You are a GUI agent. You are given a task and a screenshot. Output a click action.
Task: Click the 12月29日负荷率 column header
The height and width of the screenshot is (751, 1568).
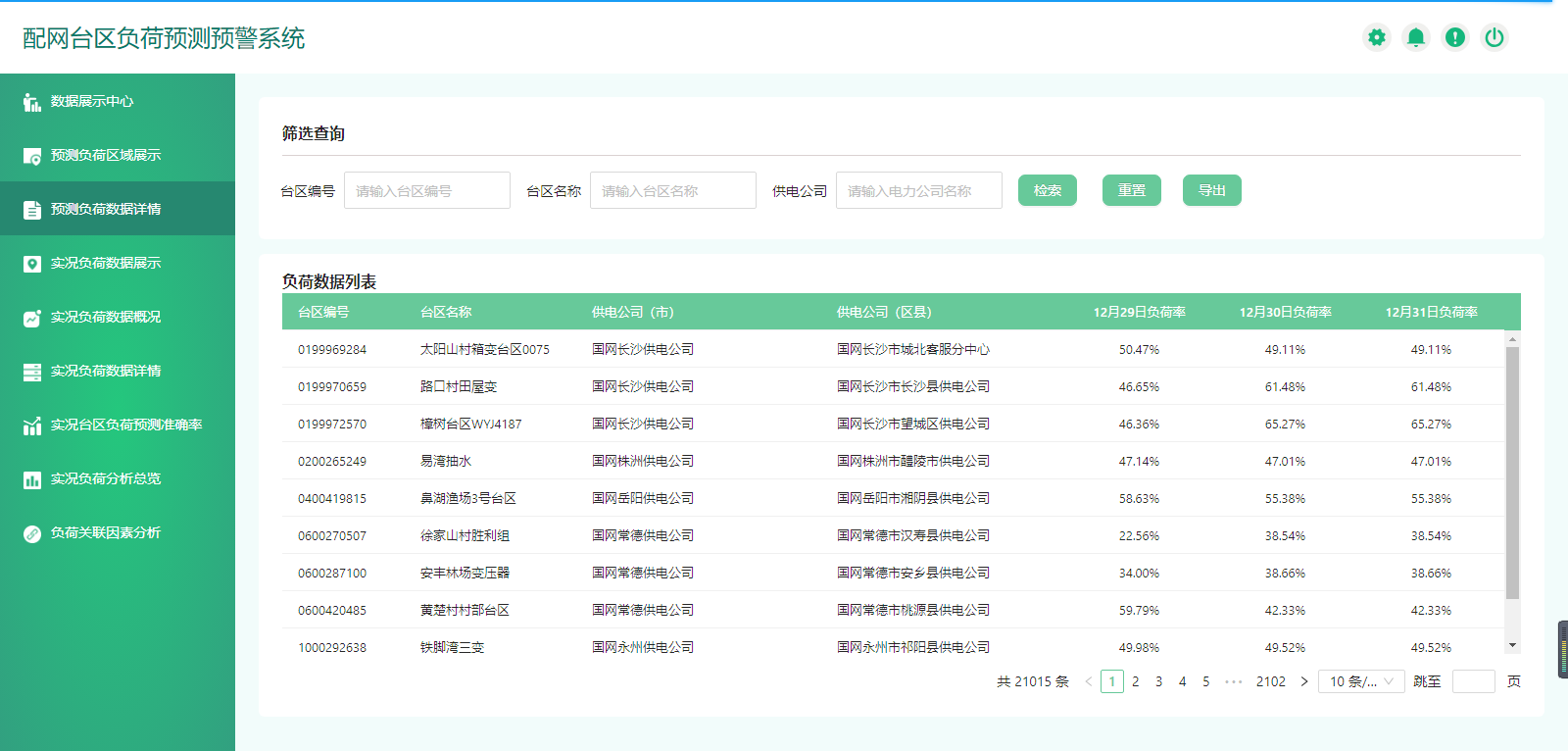click(x=1140, y=312)
